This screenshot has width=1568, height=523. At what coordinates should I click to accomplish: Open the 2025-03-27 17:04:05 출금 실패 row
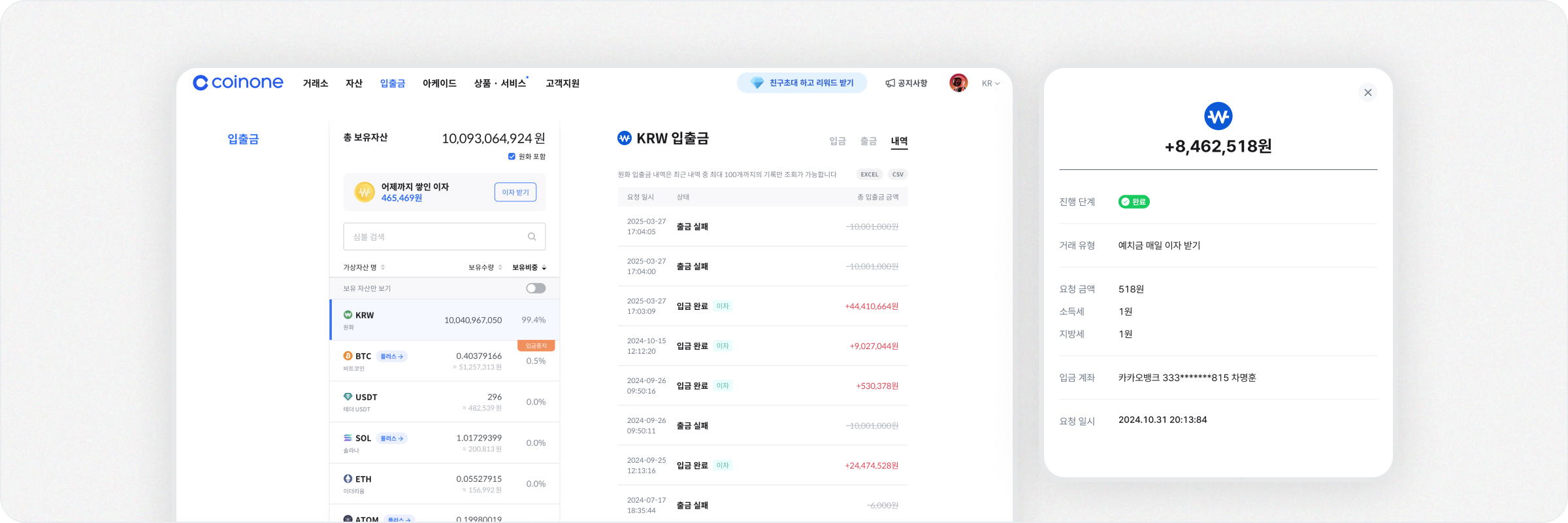[762, 227]
